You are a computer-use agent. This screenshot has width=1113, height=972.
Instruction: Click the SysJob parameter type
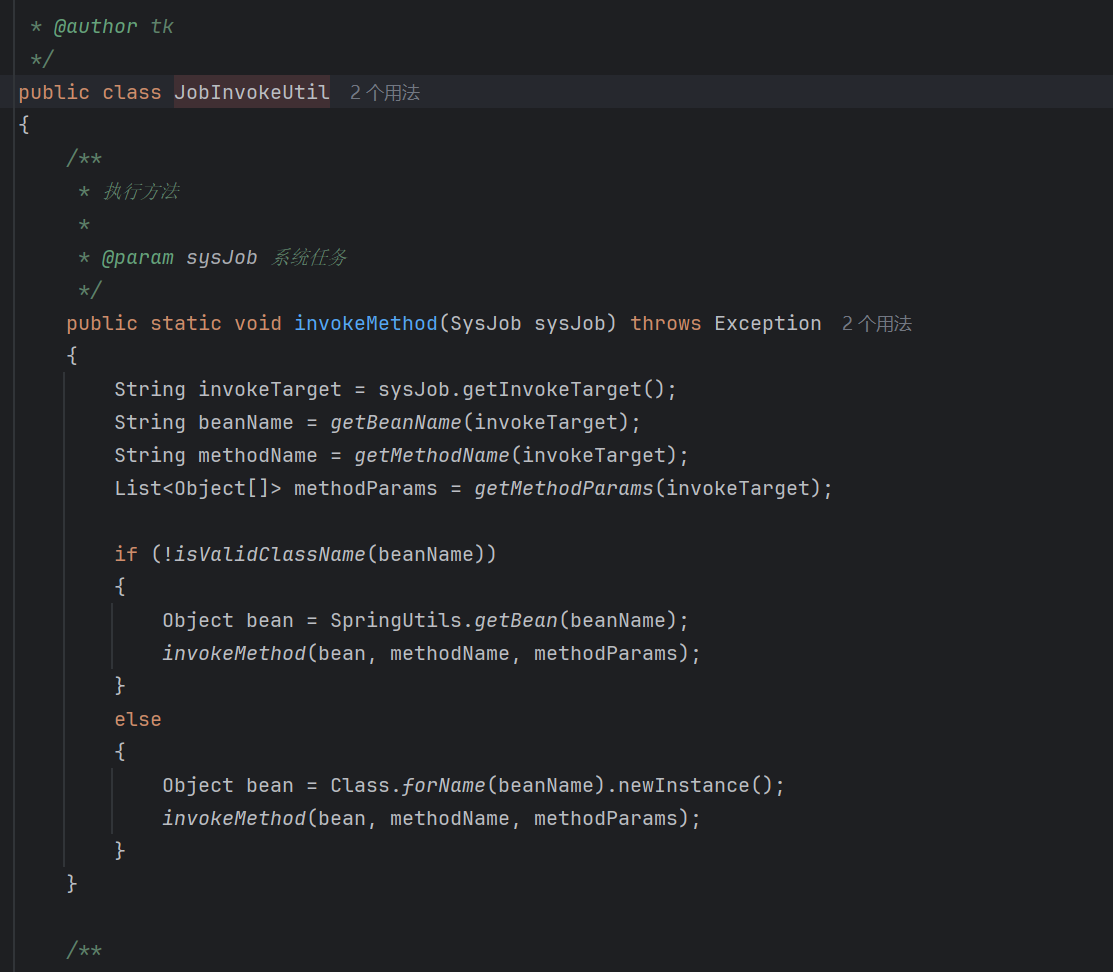pos(486,324)
